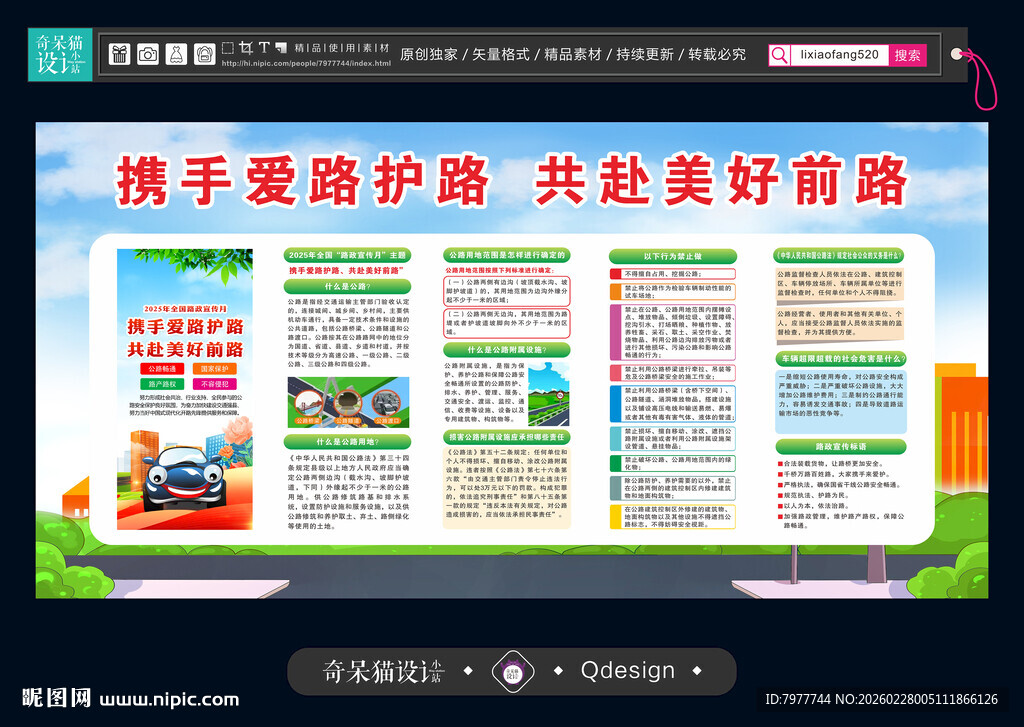Click the backpack icon
Screen dimensions: 1024x727
[204, 53]
